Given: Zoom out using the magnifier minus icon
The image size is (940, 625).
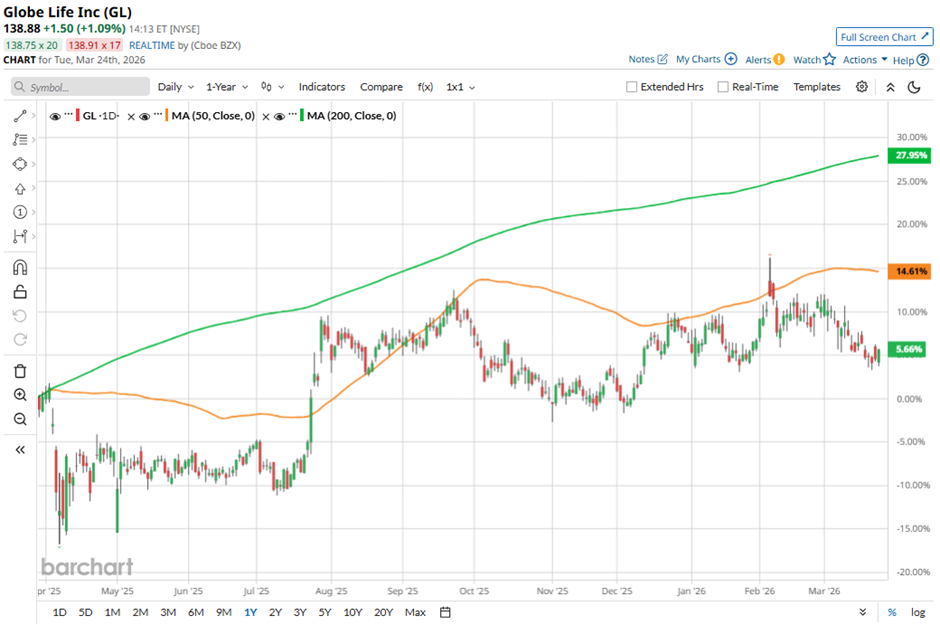Looking at the screenshot, I should tap(19, 419).
